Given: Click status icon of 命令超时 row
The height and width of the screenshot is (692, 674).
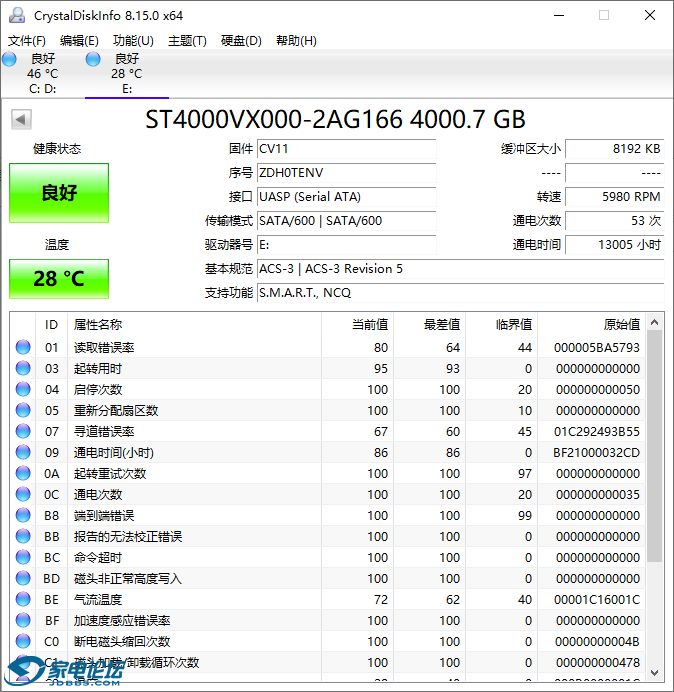Looking at the screenshot, I should (23, 557).
